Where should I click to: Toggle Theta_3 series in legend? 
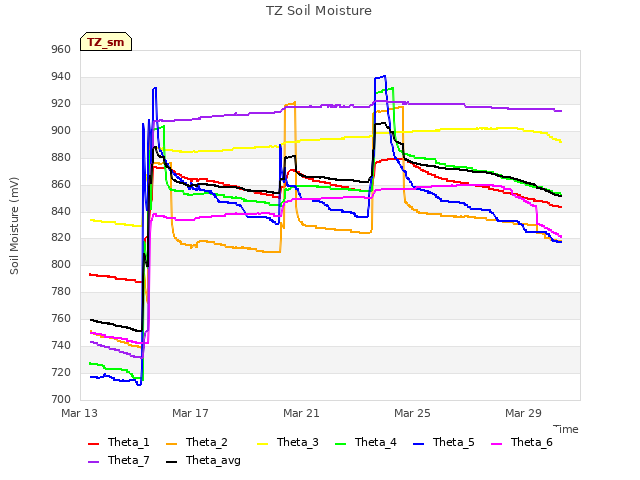coord(288,442)
